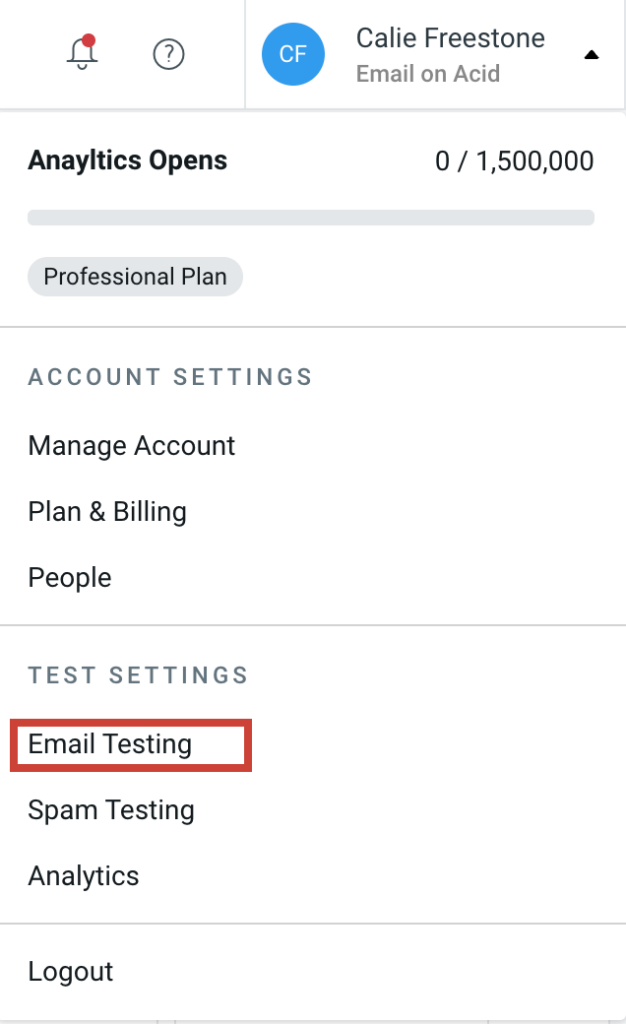This screenshot has height=1024, width=626.
Task: Click the Professional Plan badge
Action: coord(134,276)
